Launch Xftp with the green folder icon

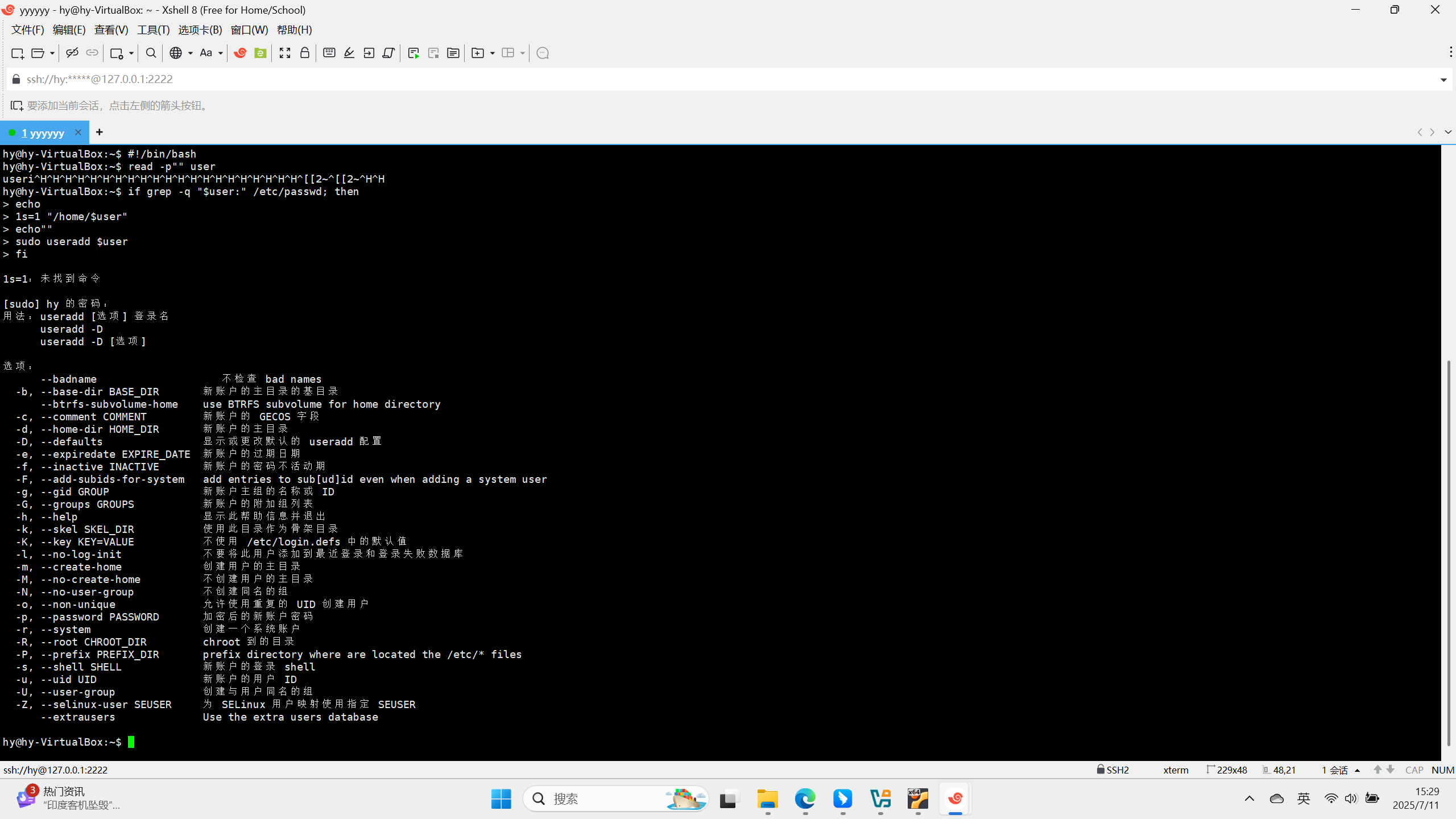coord(260,53)
